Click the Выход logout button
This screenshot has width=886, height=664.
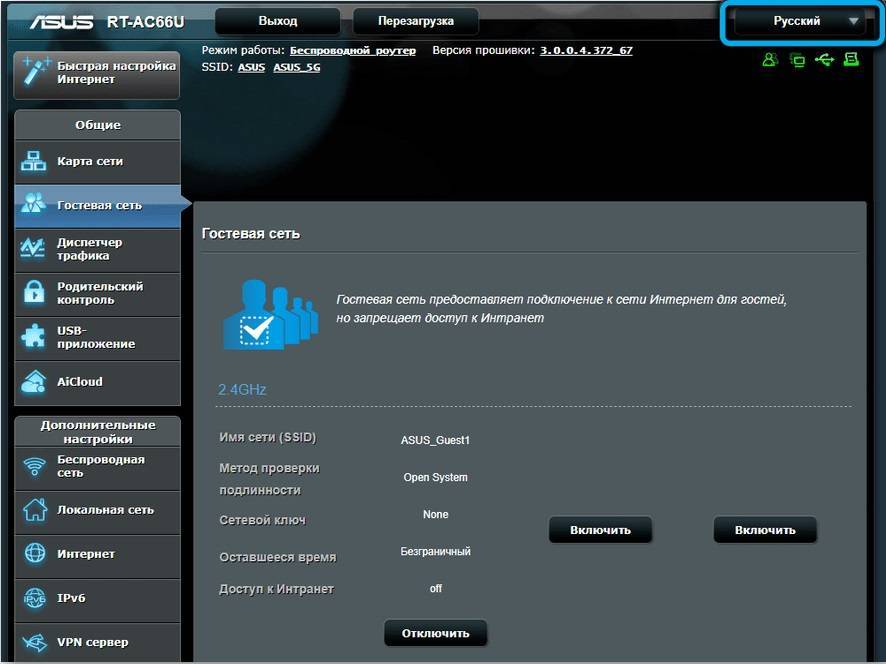[x=277, y=21]
